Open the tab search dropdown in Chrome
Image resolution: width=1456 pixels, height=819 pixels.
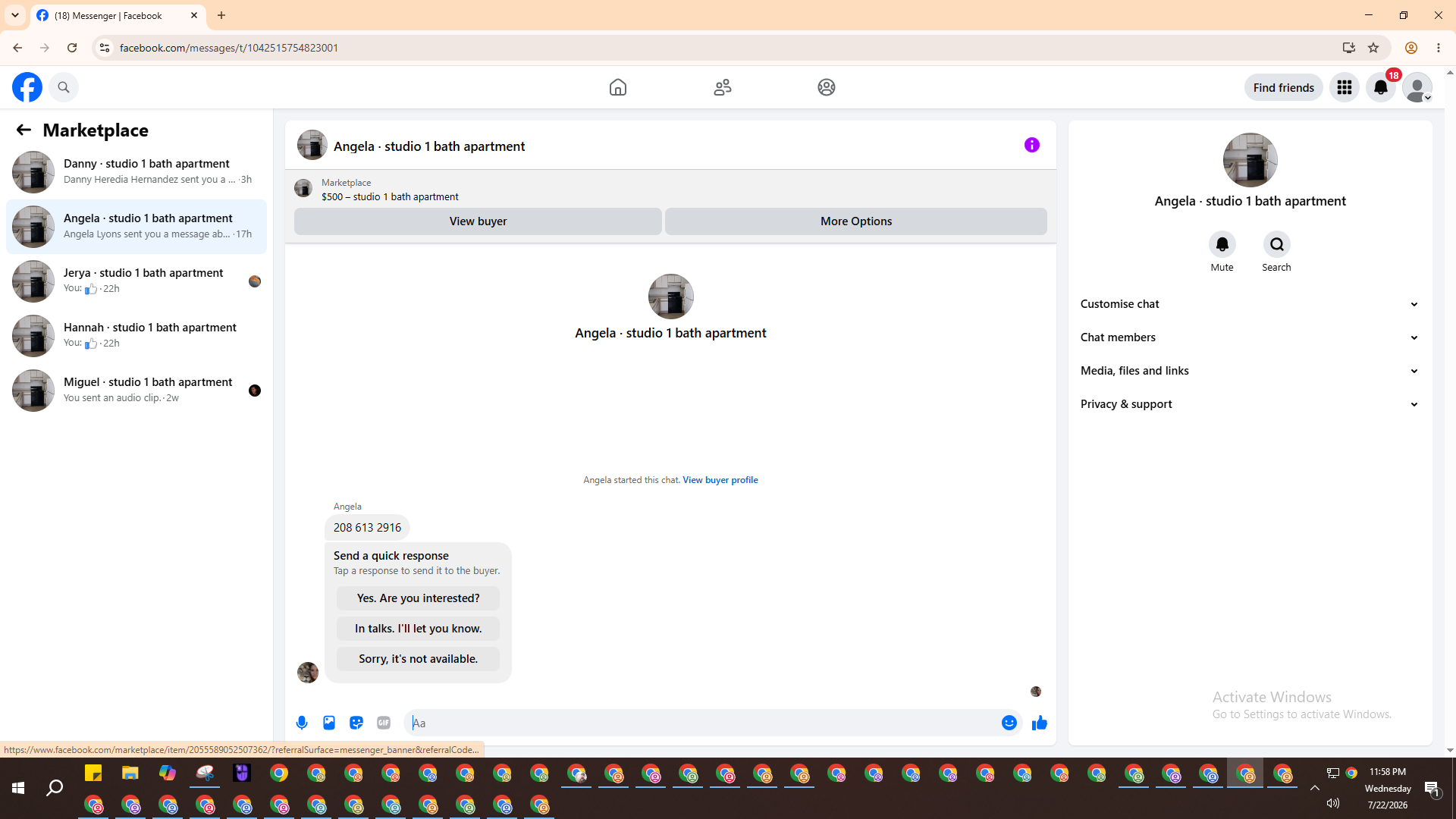pos(15,15)
